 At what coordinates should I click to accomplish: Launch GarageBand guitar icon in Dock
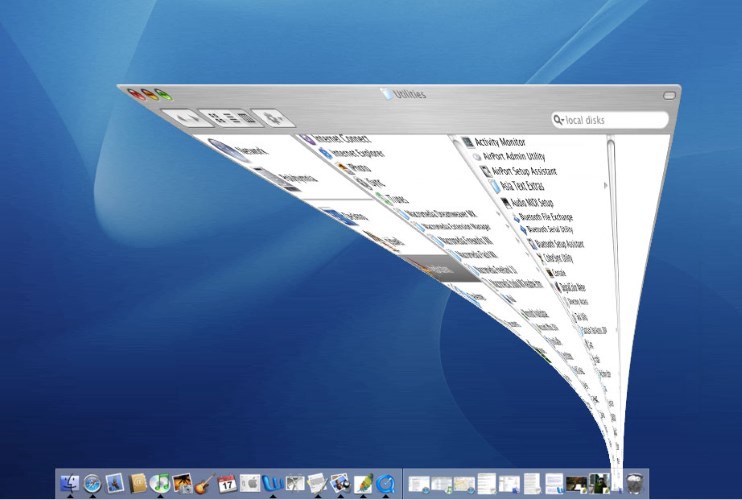click(x=204, y=484)
